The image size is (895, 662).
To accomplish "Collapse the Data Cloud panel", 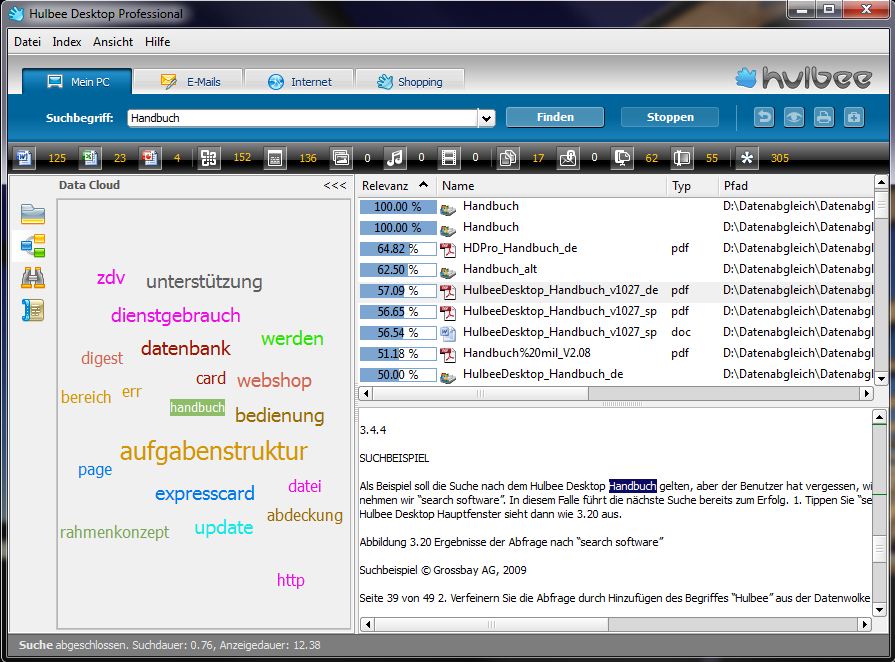I will pos(335,185).
